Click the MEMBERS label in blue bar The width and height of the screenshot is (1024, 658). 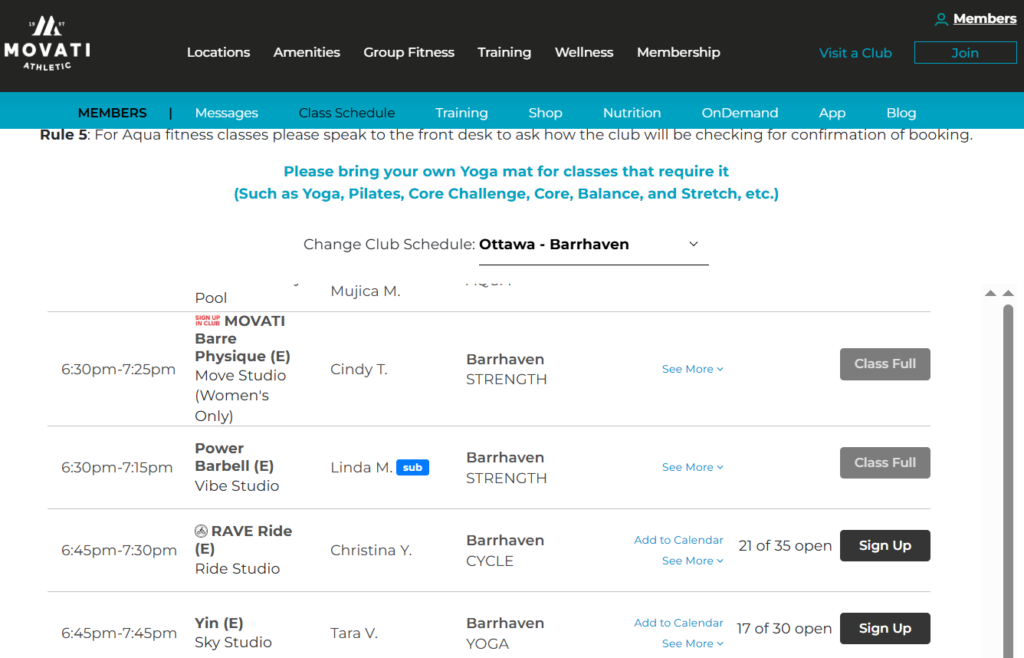click(112, 113)
